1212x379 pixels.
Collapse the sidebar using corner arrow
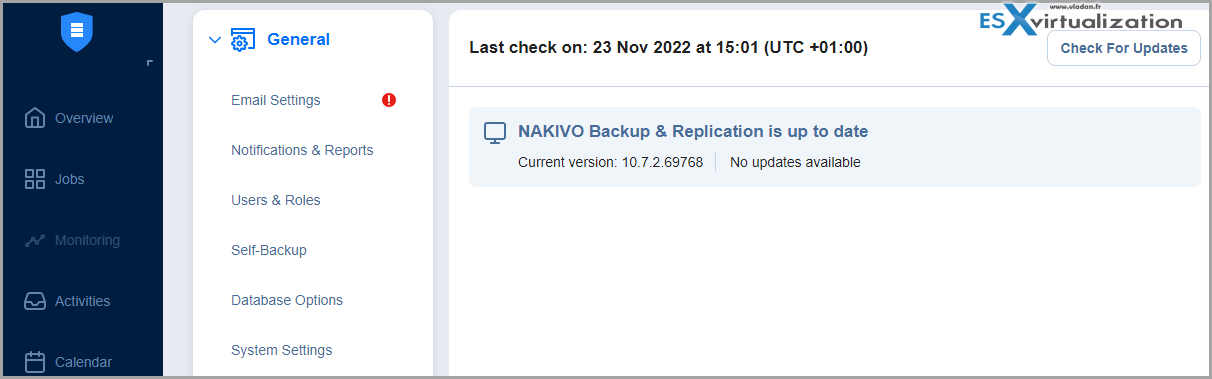pos(150,63)
